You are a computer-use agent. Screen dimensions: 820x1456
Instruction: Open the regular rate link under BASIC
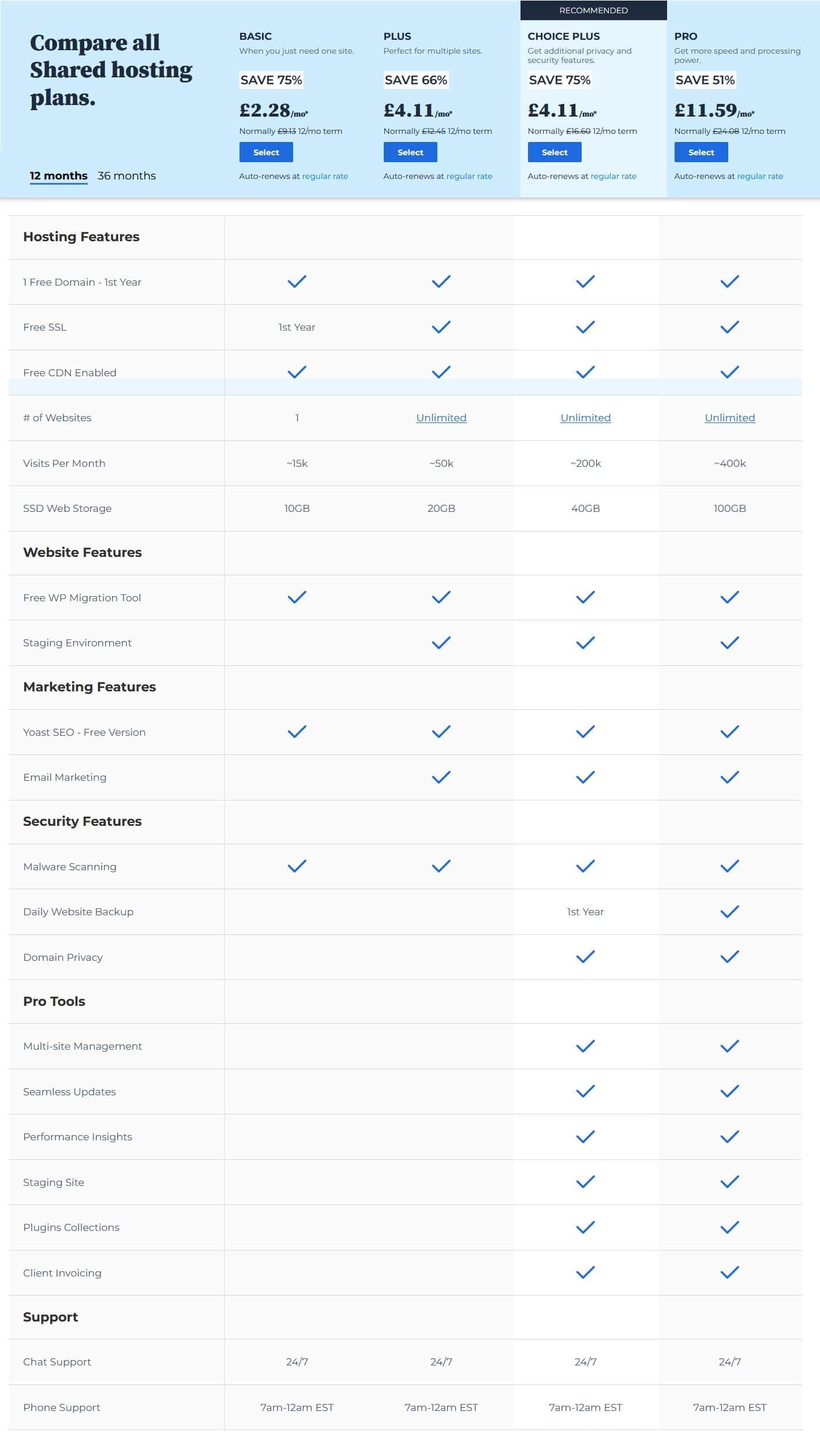[x=325, y=175]
